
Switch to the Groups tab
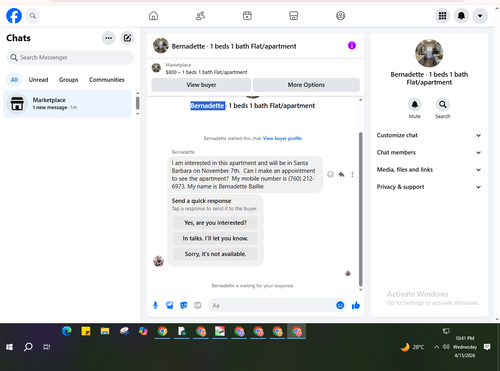68,80
